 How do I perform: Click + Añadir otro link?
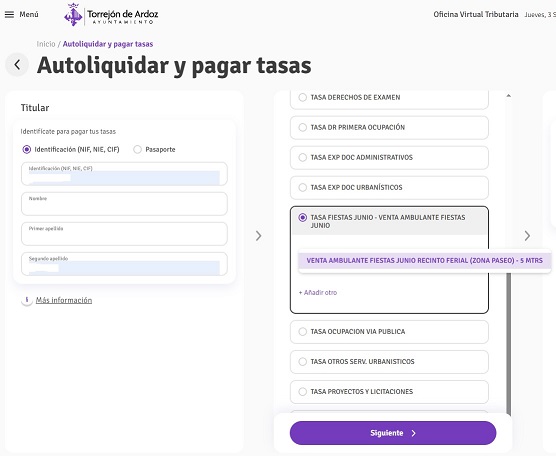(x=318, y=293)
